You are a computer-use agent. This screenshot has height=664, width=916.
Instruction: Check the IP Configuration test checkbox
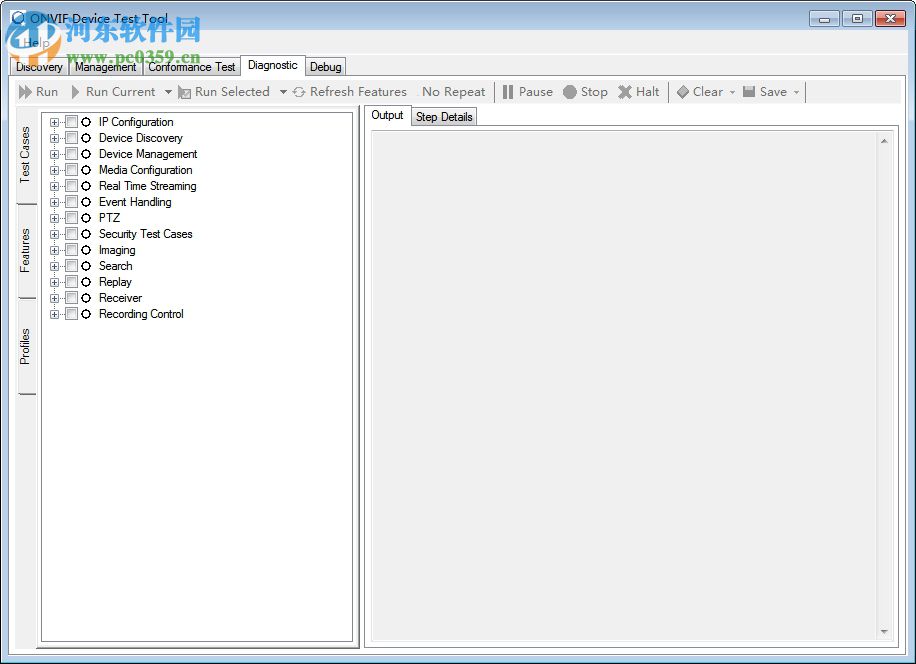coord(71,122)
